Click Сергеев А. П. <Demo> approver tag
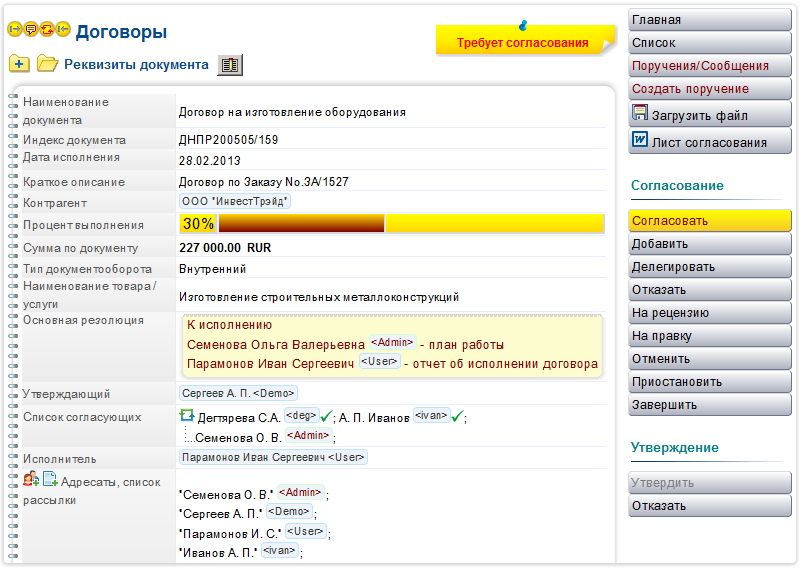Image resolution: width=800 pixels, height=570 pixels. coord(238,393)
